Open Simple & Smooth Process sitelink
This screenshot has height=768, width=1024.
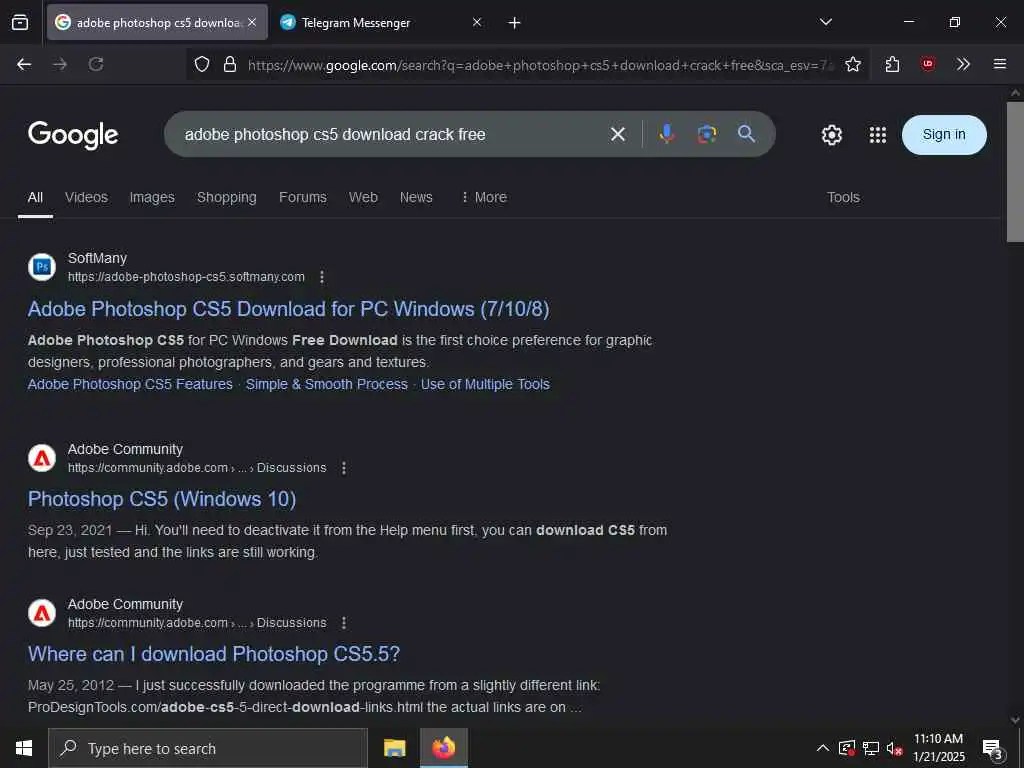point(327,384)
